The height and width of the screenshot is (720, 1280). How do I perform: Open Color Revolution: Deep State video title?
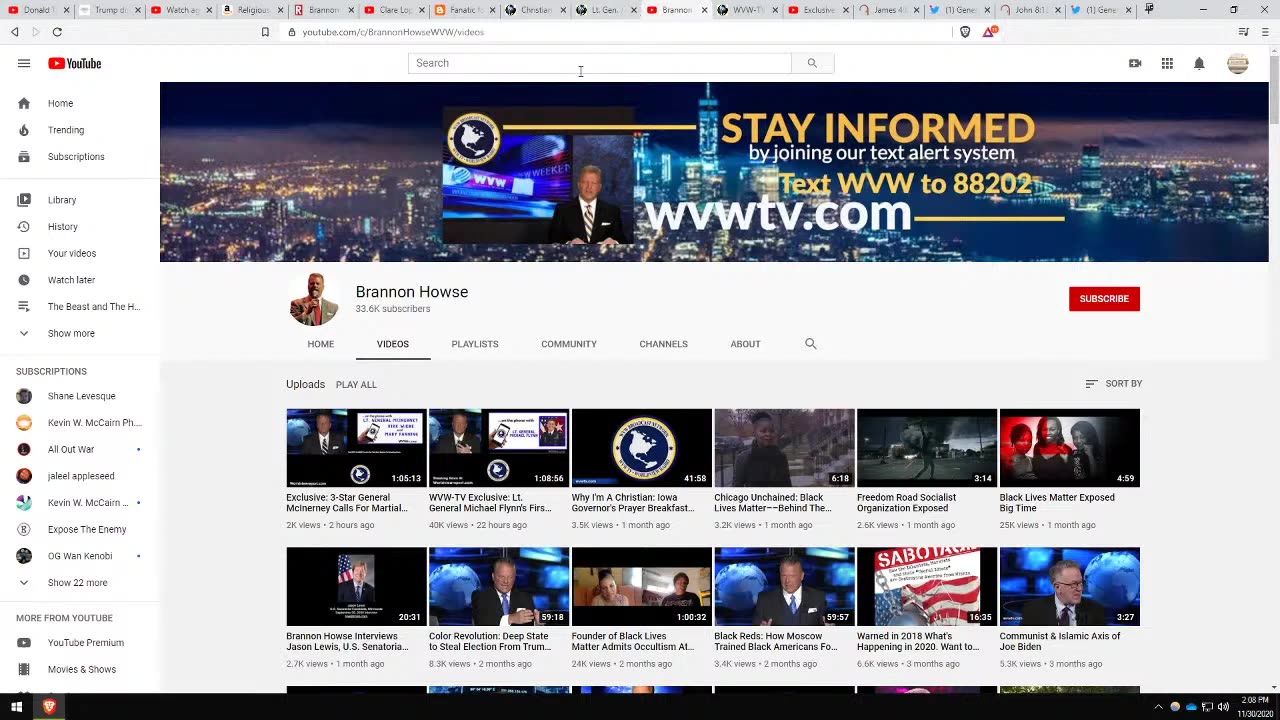490,641
